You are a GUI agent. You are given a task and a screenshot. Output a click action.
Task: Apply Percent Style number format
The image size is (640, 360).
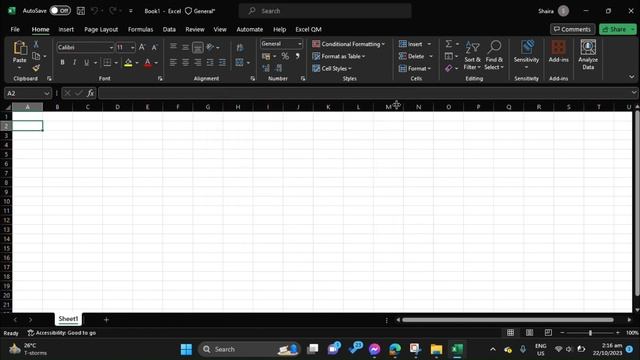coord(285,56)
